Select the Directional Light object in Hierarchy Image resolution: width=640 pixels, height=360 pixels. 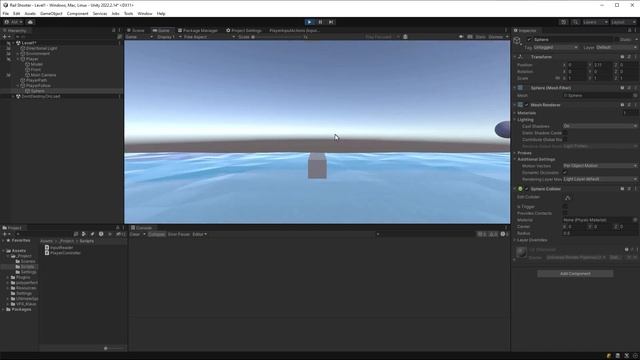[41, 48]
